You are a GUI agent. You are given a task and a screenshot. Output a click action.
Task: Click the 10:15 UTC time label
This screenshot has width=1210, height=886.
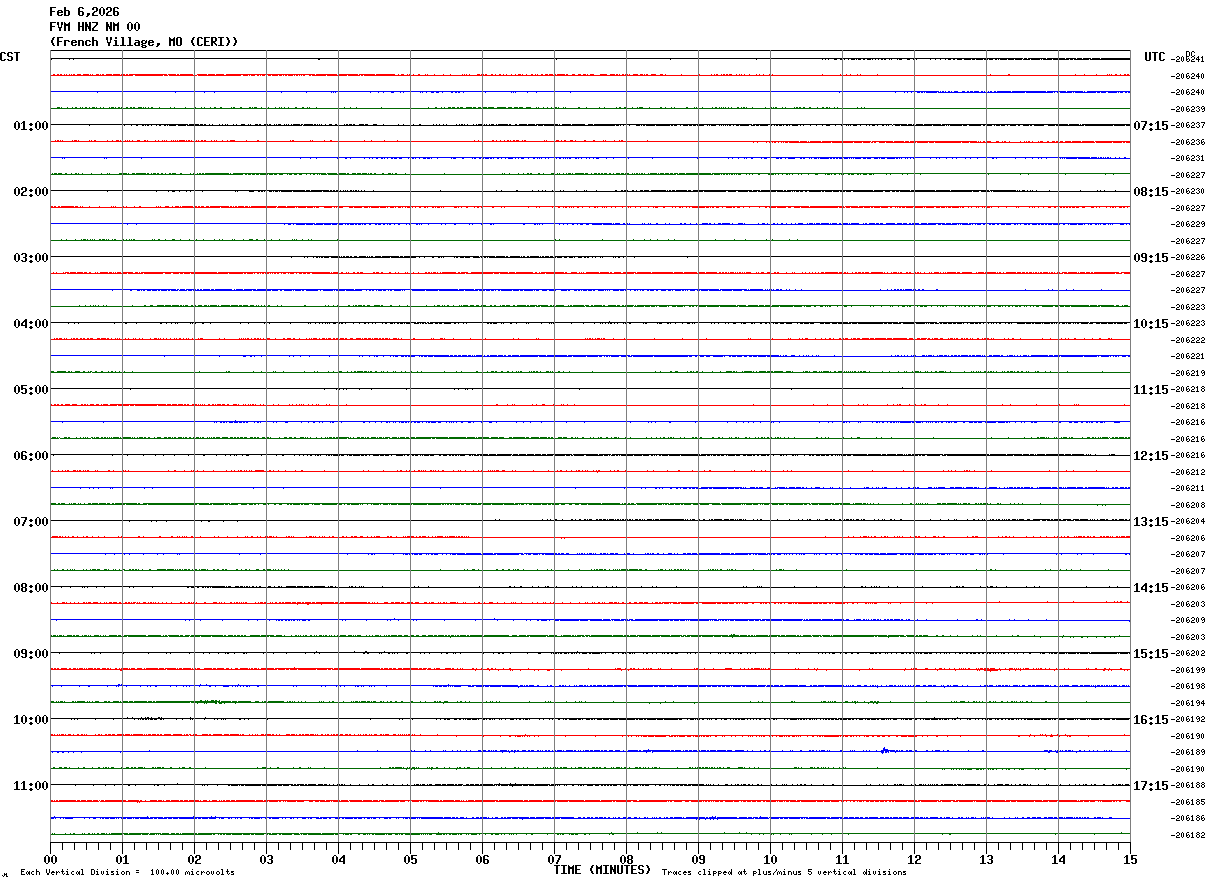click(x=1150, y=323)
